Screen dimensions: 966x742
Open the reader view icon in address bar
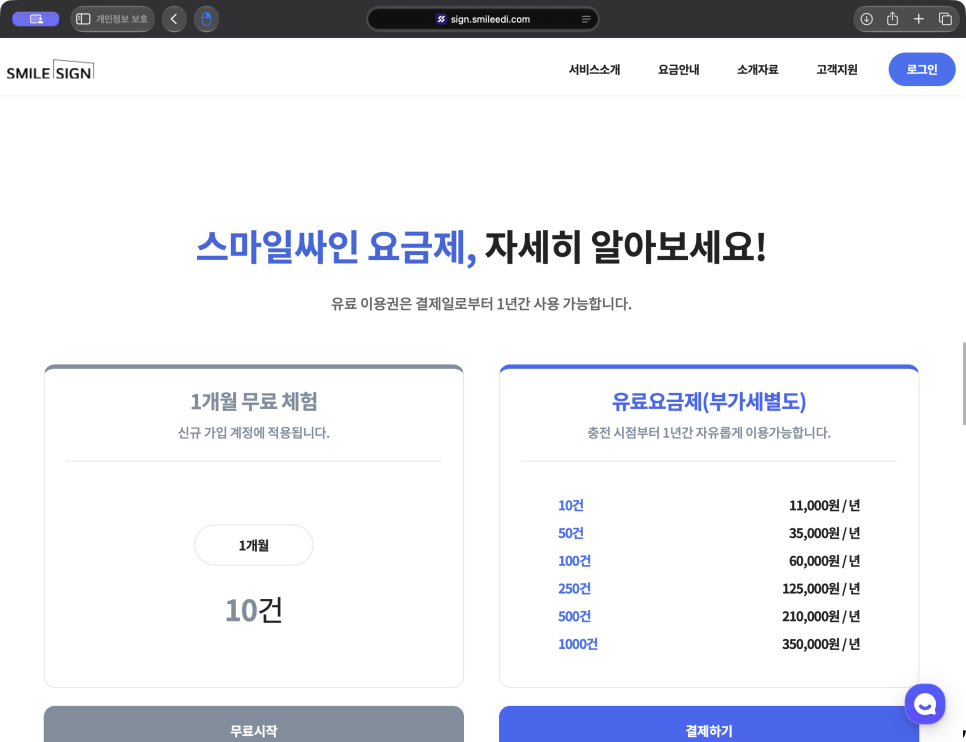tap(586, 19)
